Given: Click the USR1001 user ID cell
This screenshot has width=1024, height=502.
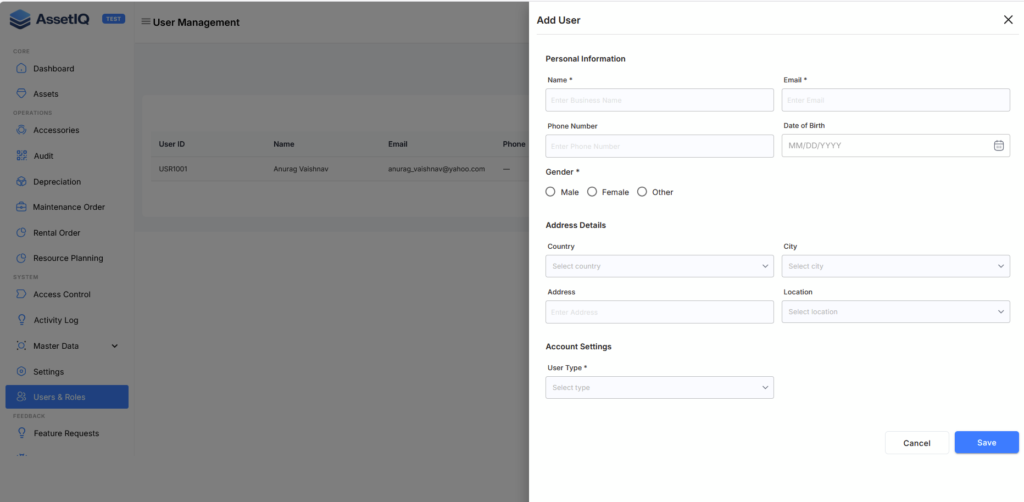Looking at the screenshot, I should point(174,169).
